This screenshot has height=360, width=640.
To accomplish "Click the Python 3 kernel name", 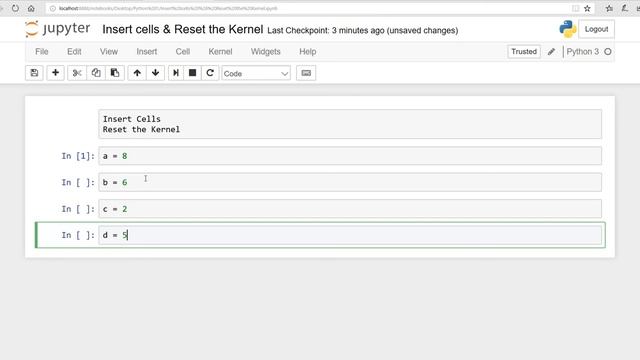I will pos(582,52).
